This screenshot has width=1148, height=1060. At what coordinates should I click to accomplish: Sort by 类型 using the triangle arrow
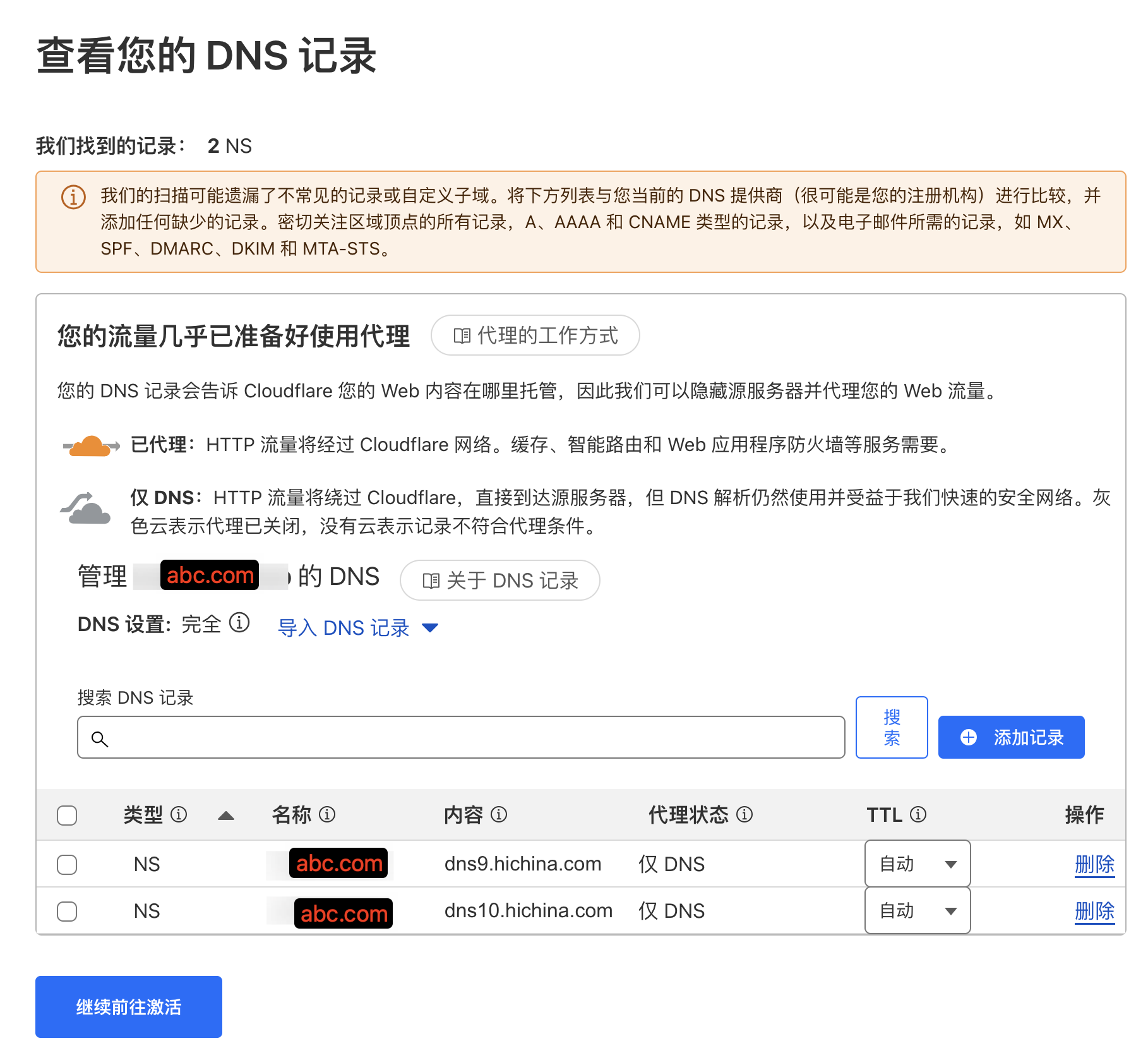point(226,816)
